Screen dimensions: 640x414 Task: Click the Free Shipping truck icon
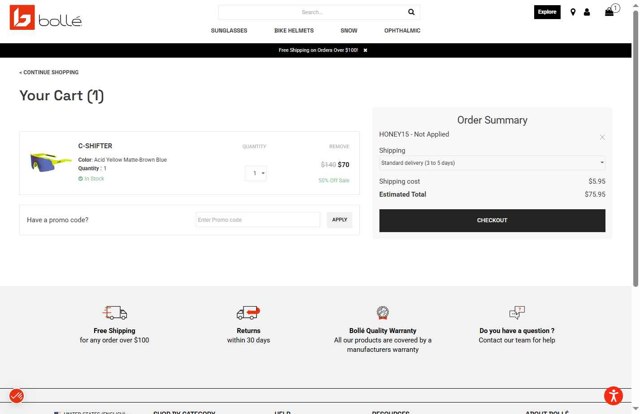point(115,313)
